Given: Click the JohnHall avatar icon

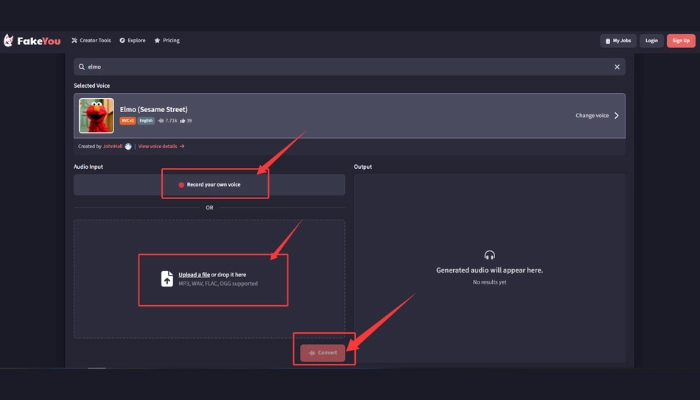Looking at the screenshot, I should [128, 146].
